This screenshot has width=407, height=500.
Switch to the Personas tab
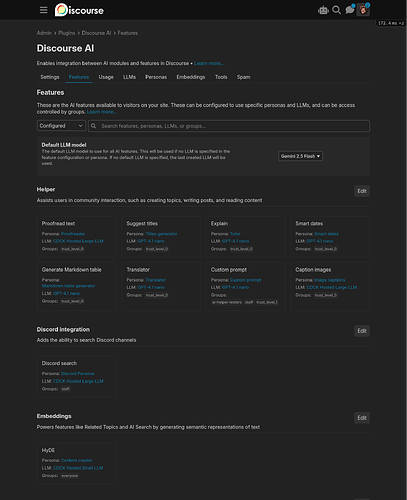click(156, 77)
